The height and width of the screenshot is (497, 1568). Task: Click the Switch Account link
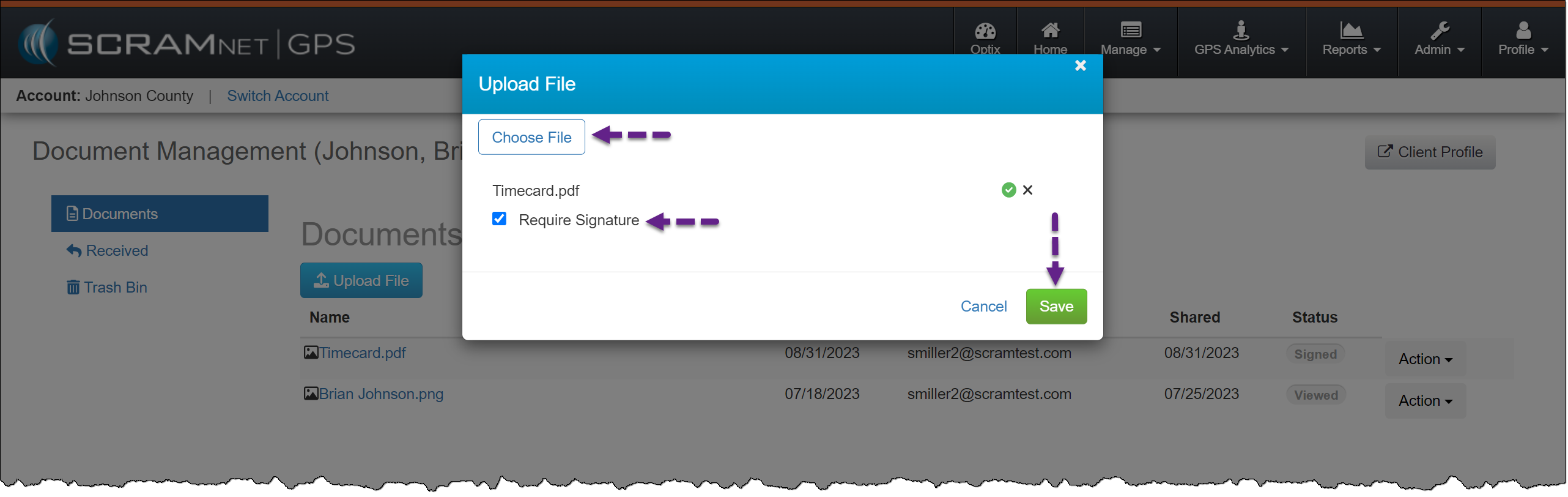tap(278, 96)
